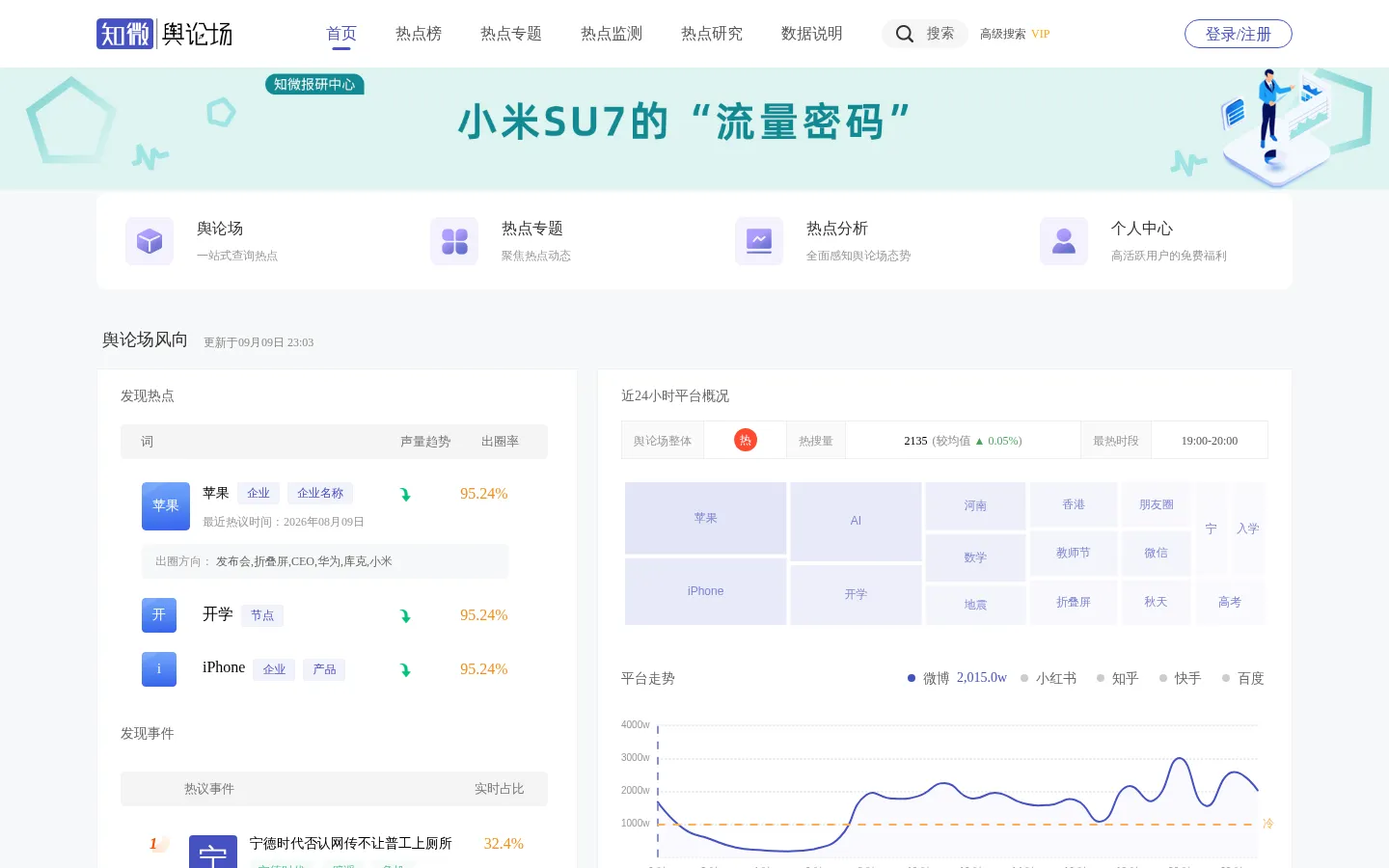Open the 个人中心 user icon

tap(1064, 240)
